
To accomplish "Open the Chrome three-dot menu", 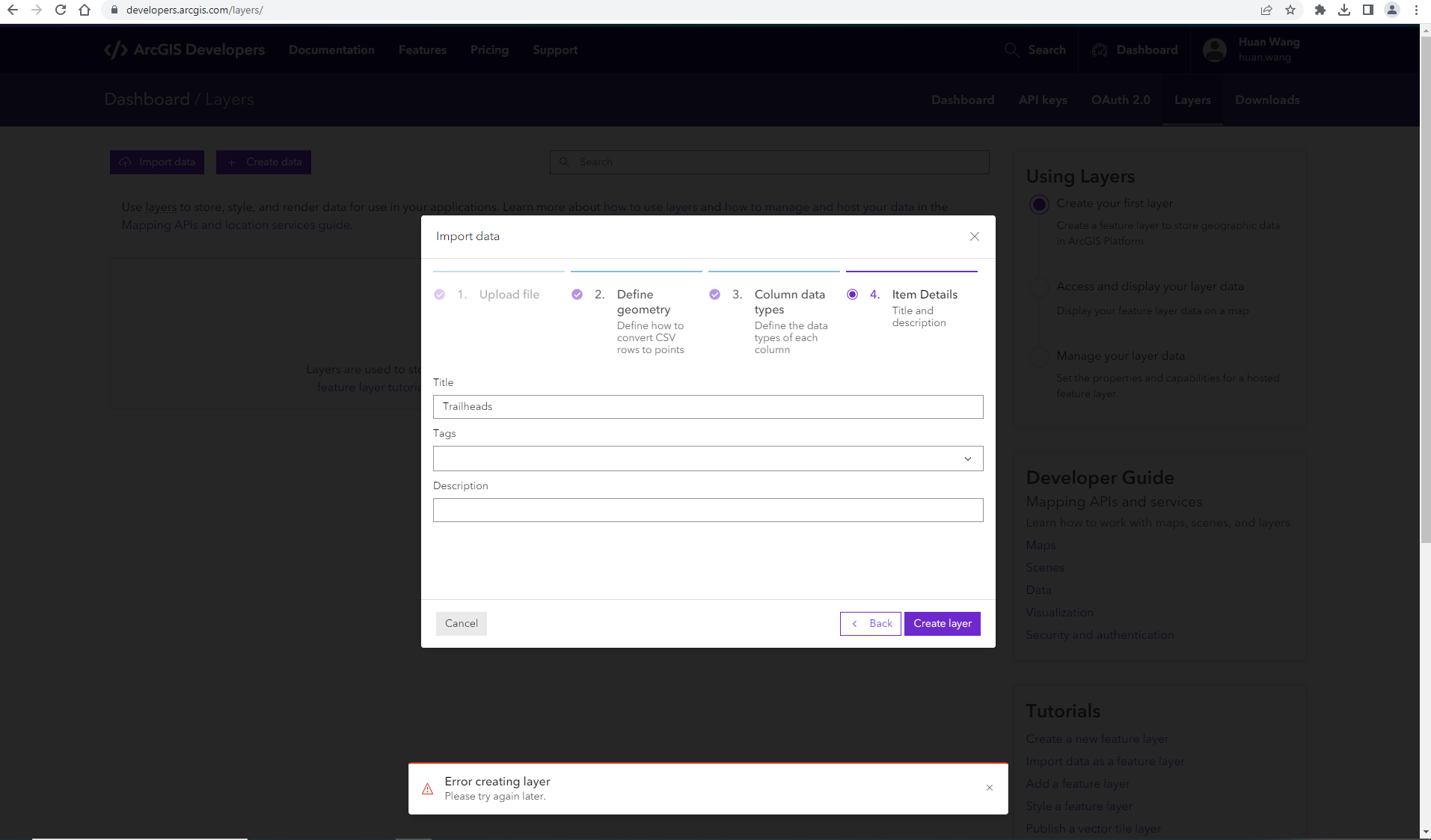I will pos(1416,10).
